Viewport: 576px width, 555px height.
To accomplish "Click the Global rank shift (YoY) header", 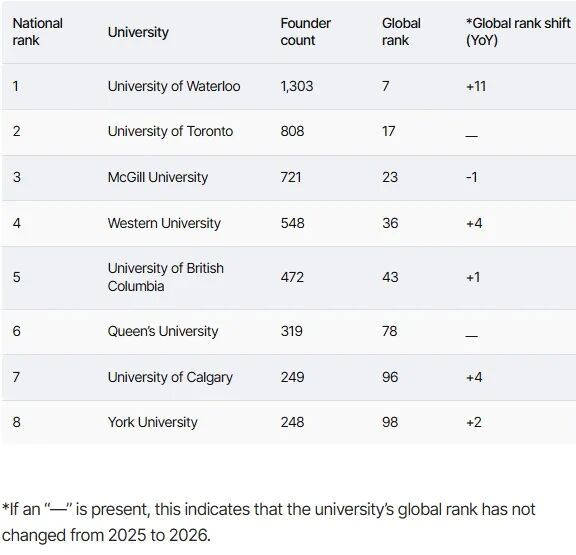I will pyautogui.click(x=518, y=32).
